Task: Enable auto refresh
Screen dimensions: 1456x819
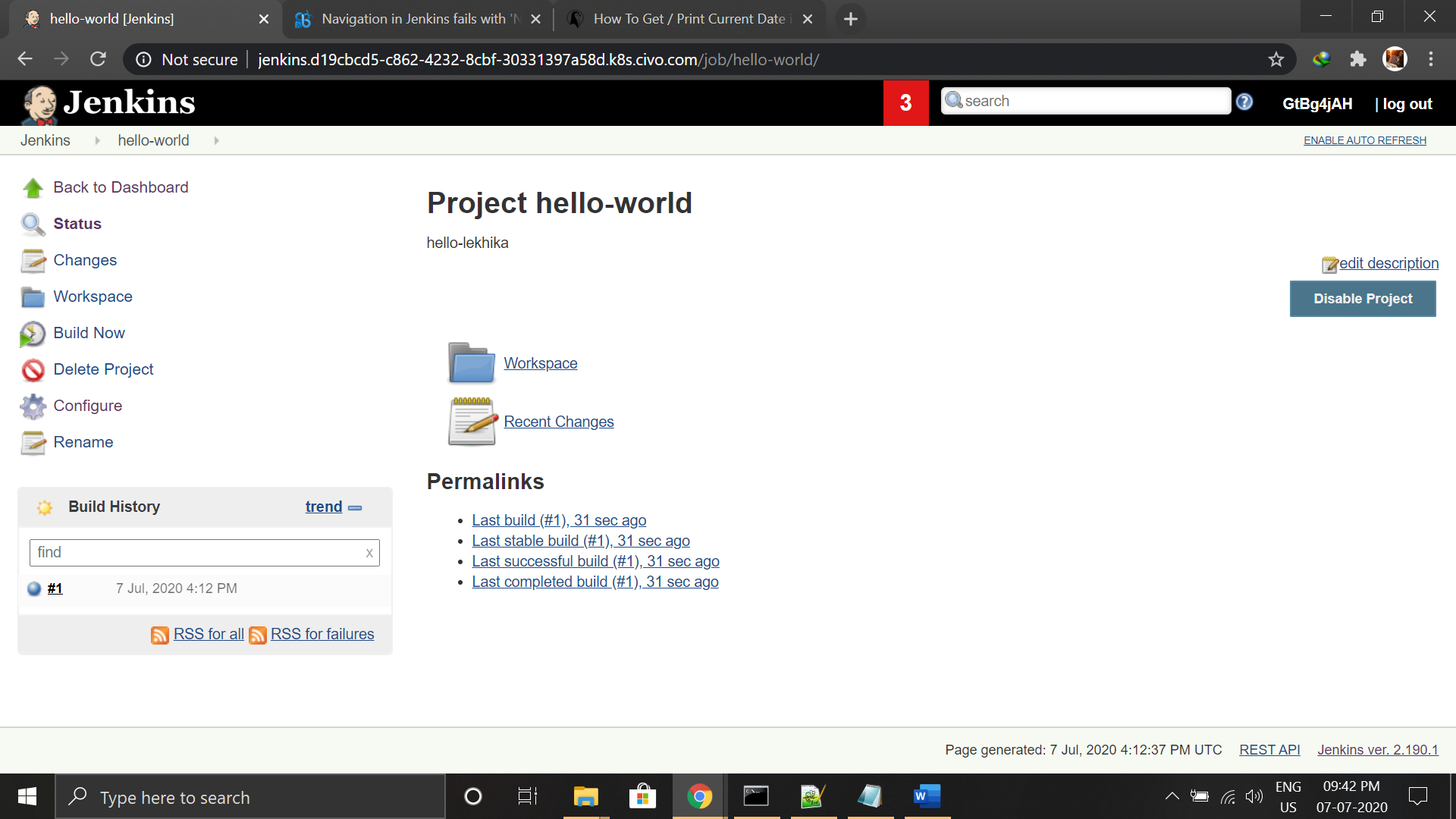Action: (x=1364, y=140)
